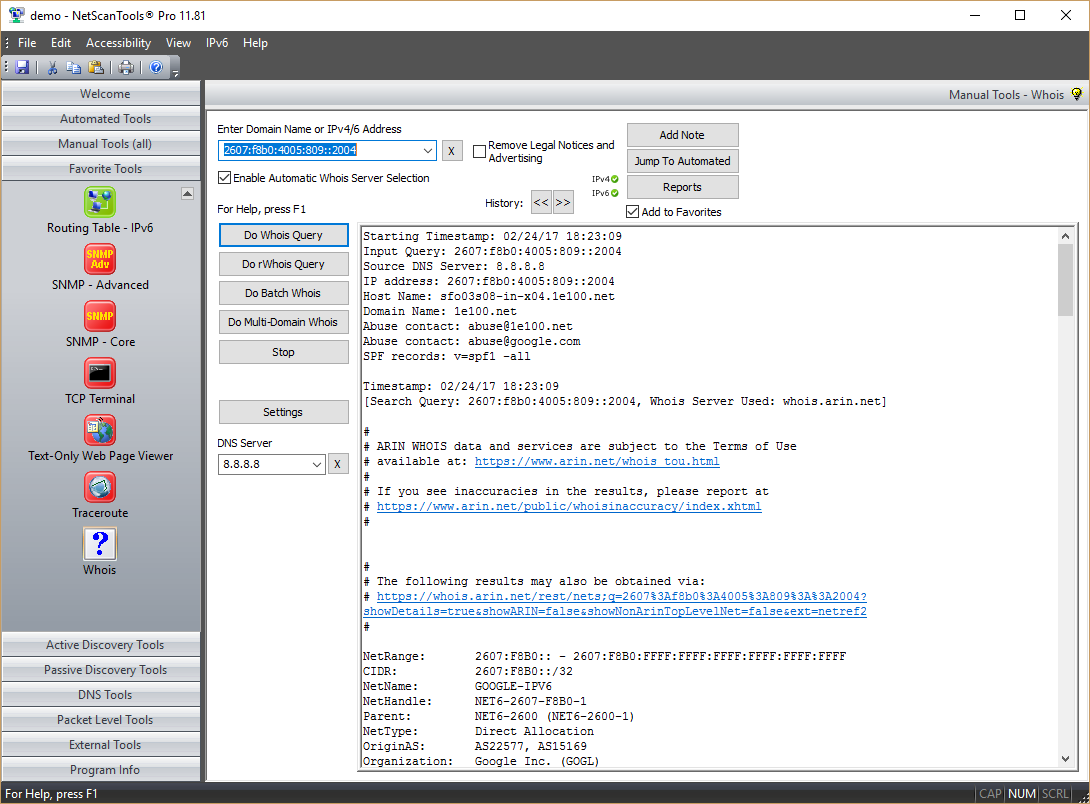Click the IPv4 green status indicator
The width and height of the screenshot is (1090, 804).
[x=615, y=179]
